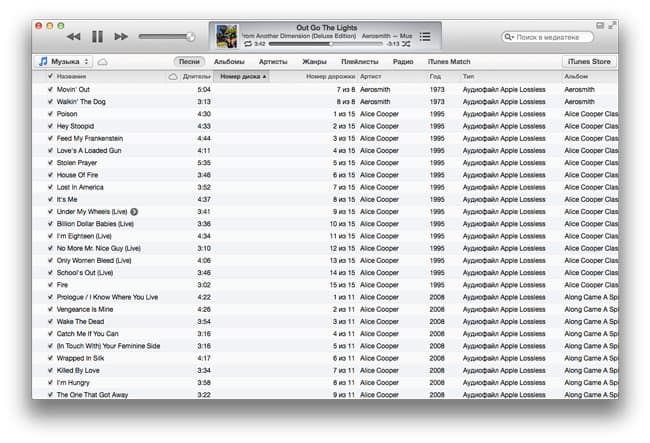Click the Out Go The Lights title
This screenshot has height=443, width=650.
(x=327, y=28)
